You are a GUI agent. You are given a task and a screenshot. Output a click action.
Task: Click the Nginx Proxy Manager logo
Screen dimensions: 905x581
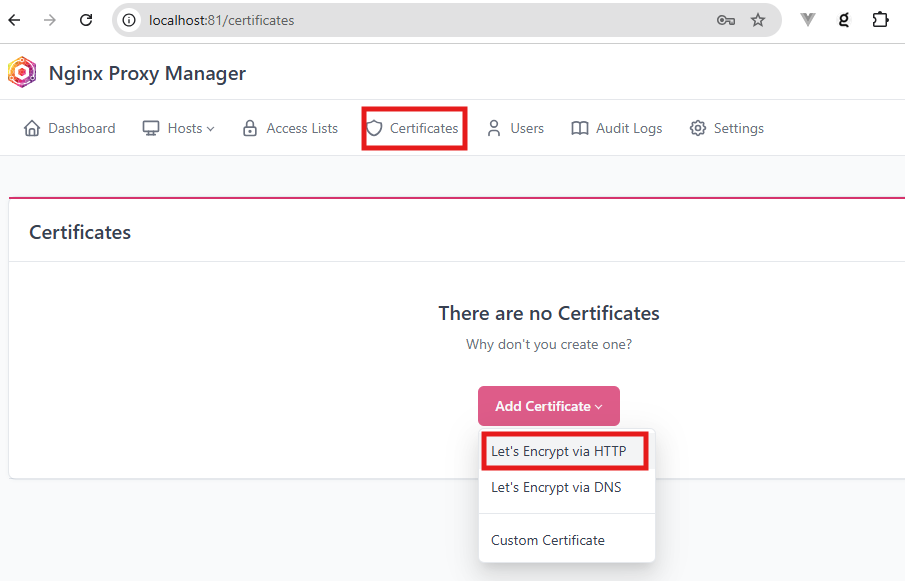(x=22, y=72)
